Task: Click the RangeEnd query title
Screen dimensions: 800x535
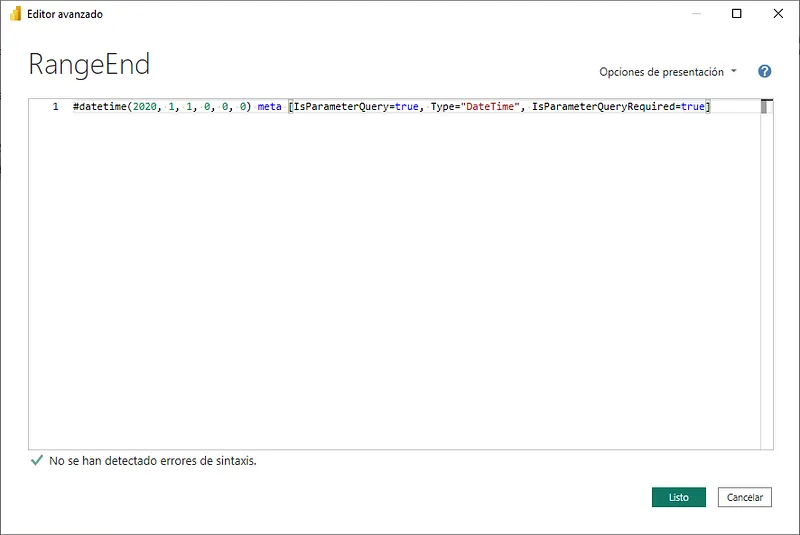Action: coord(89,64)
